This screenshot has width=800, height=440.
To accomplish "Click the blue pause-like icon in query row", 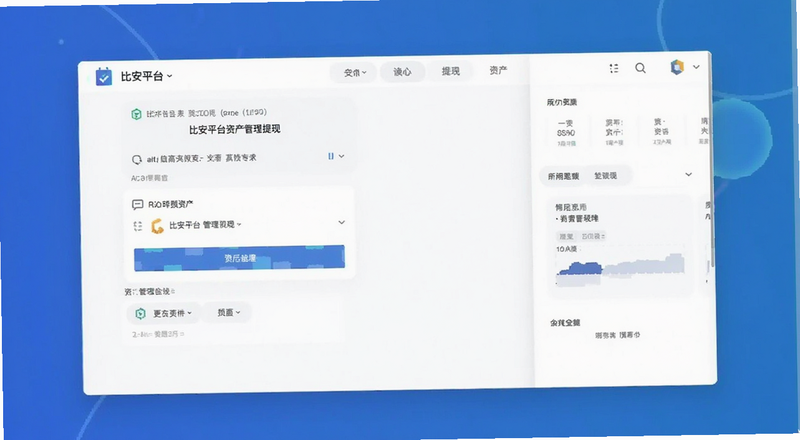I will 331,156.
